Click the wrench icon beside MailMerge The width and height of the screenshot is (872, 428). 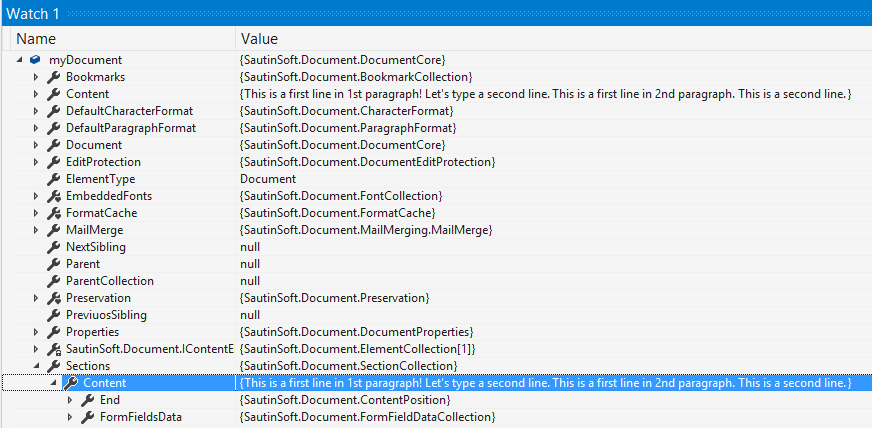click(54, 230)
